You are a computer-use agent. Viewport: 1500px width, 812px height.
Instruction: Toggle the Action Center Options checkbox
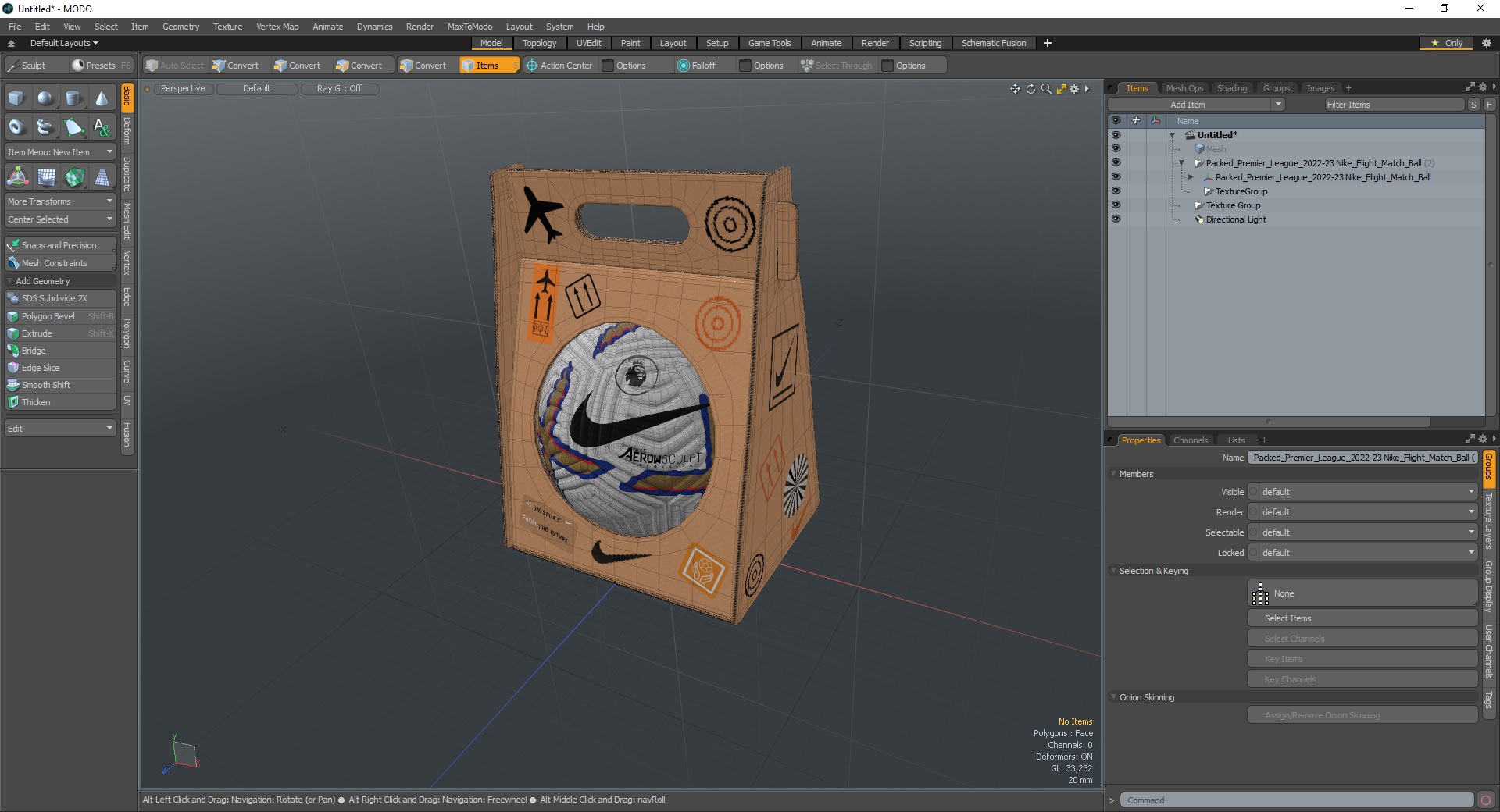[608, 66]
